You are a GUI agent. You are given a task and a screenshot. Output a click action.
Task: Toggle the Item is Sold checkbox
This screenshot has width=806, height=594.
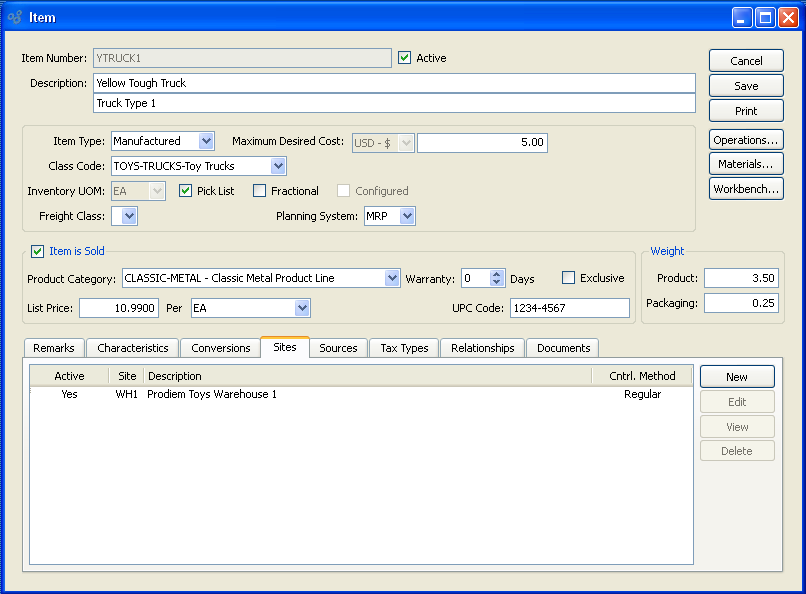click(x=38, y=251)
